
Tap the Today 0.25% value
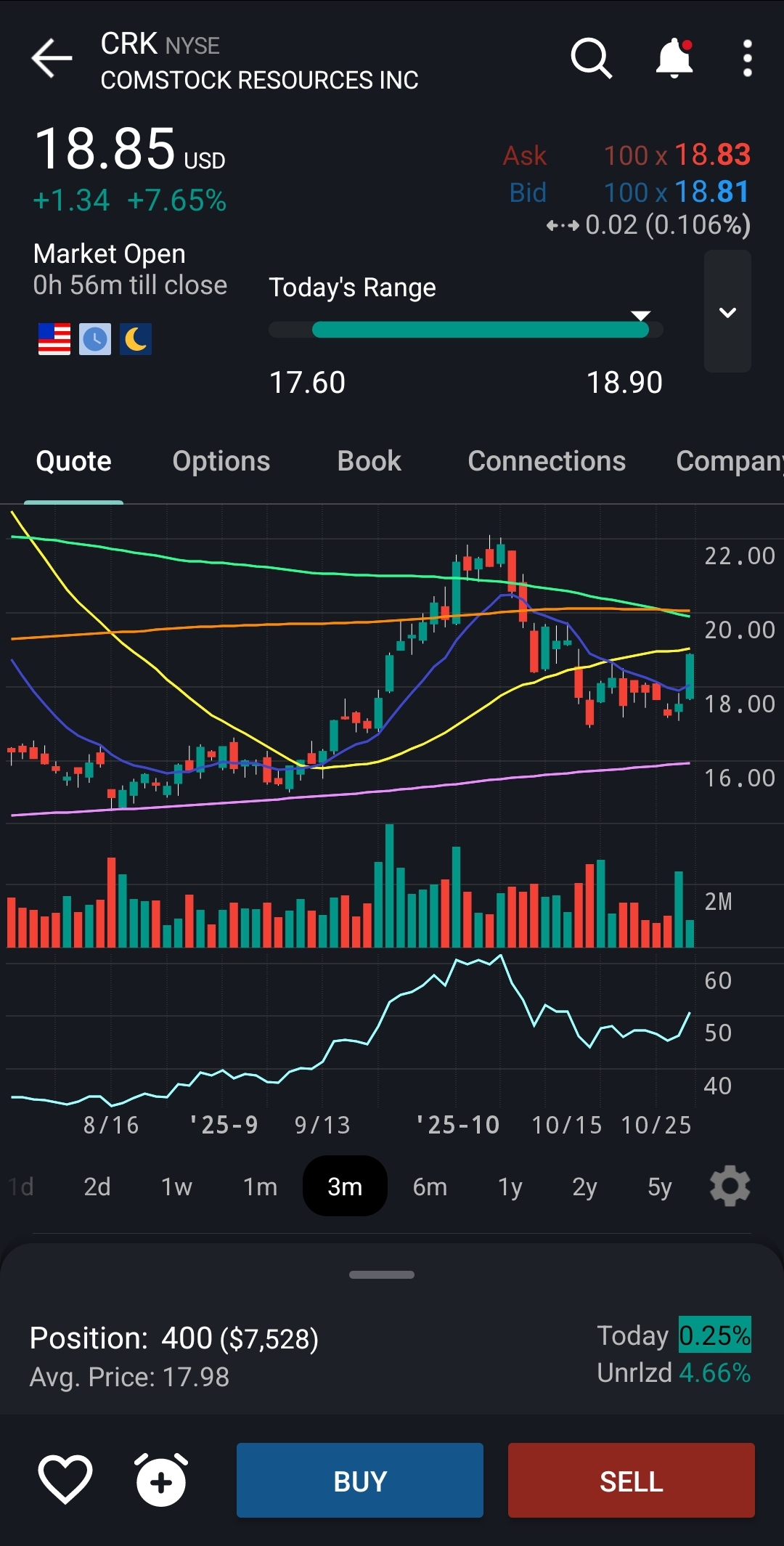(714, 1335)
